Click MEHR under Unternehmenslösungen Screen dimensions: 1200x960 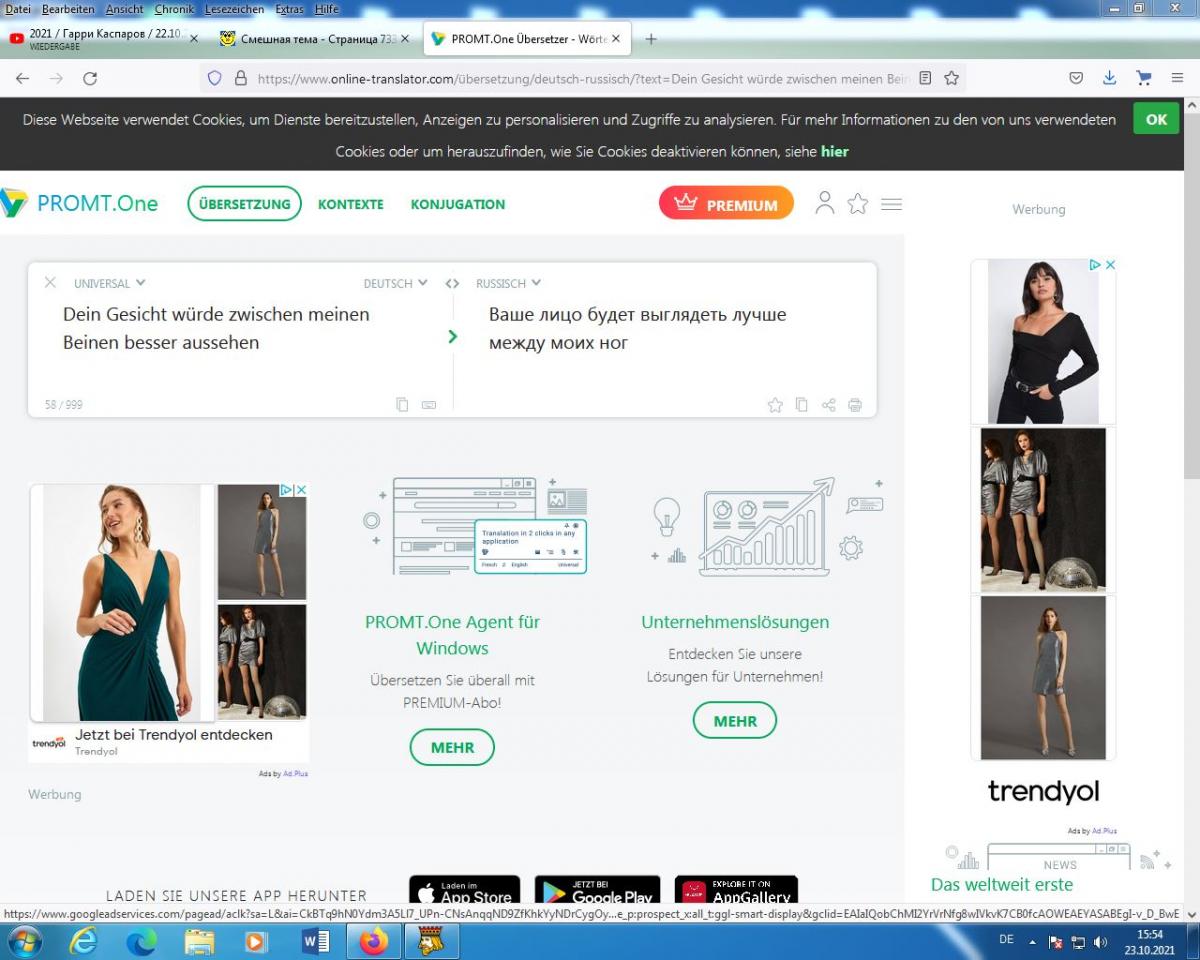(735, 720)
